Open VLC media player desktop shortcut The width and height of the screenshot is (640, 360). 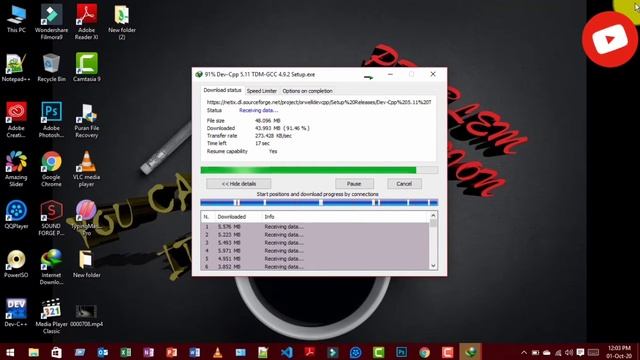[x=87, y=169]
